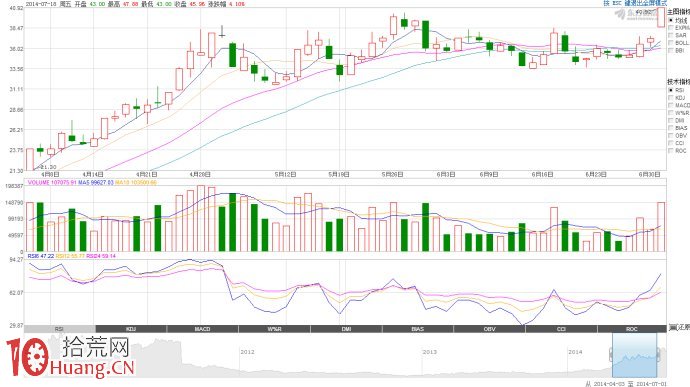Image resolution: width=690 pixels, height=387 pixels.
Task: Tick CCI in the technical indicator list
Action: click(x=671, y=143)
